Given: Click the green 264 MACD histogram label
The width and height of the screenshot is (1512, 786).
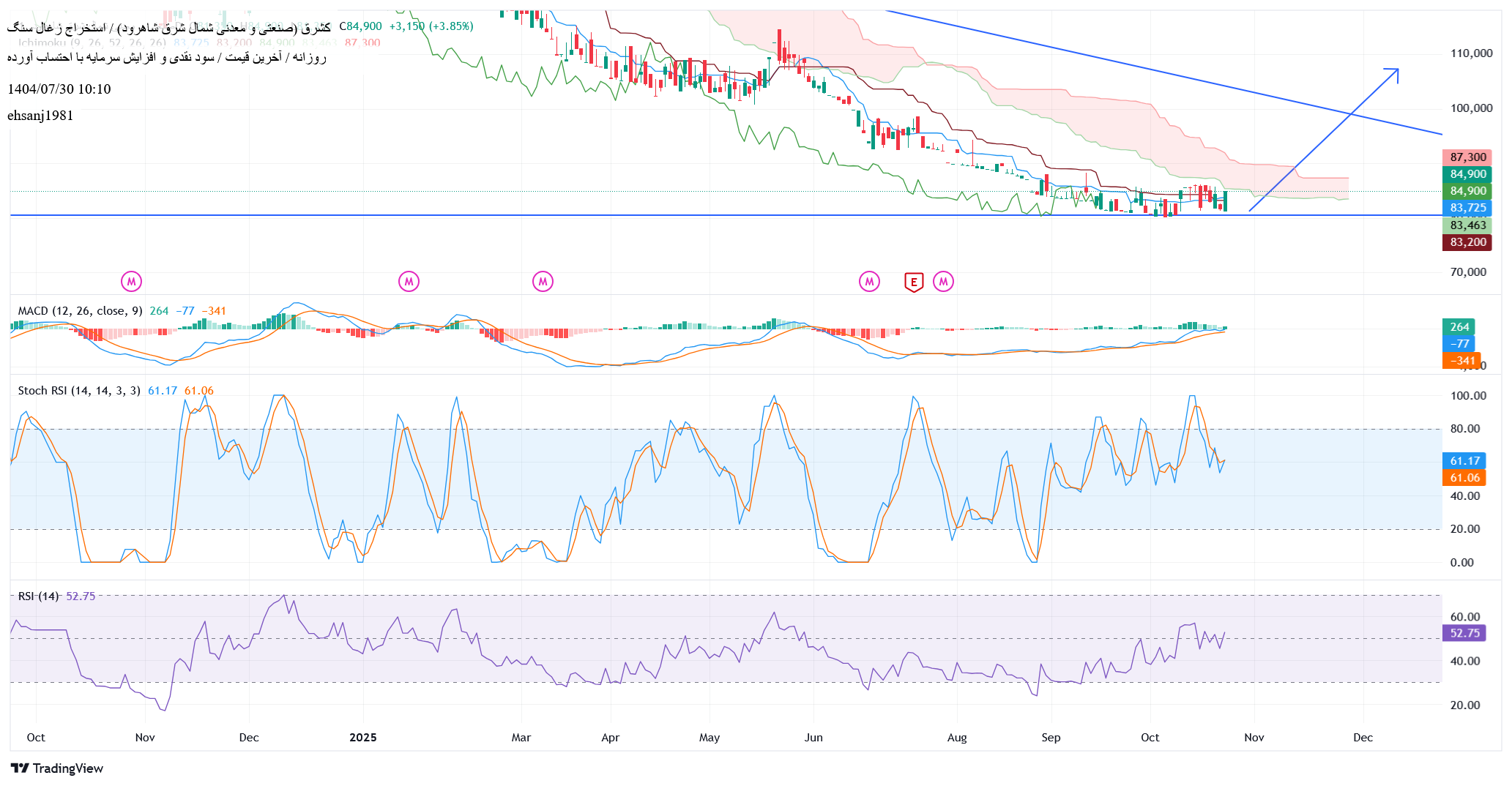Looking at the screenshot, I should (1459, 327).
